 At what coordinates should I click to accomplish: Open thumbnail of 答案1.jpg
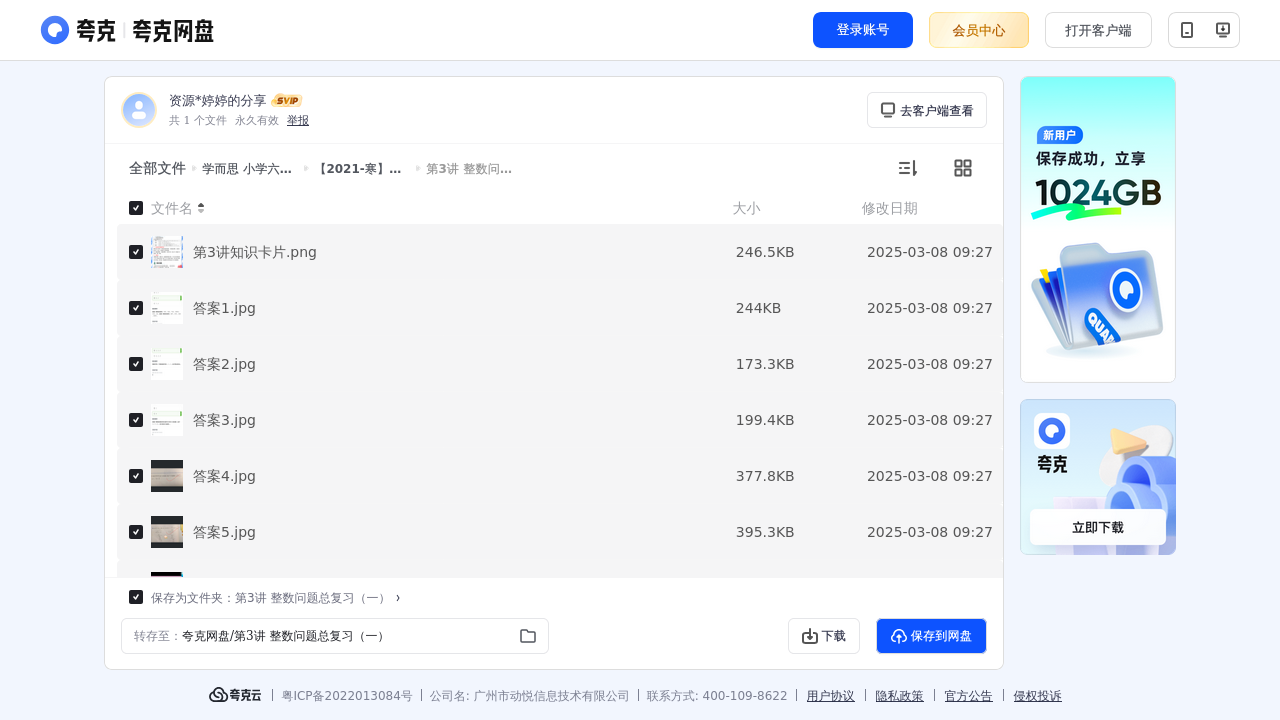[167, 308]
